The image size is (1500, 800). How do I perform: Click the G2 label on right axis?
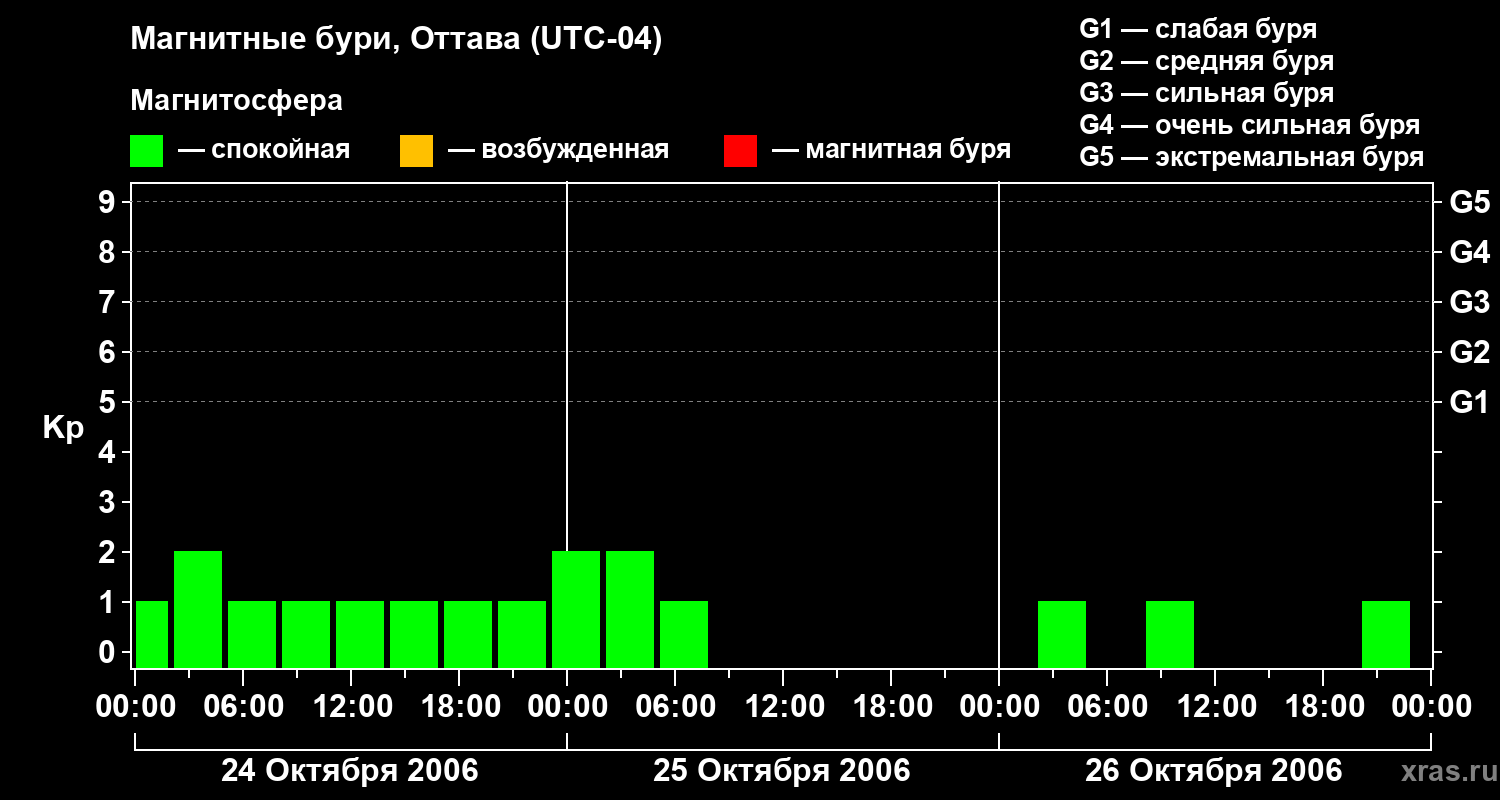coord(1469,353)
